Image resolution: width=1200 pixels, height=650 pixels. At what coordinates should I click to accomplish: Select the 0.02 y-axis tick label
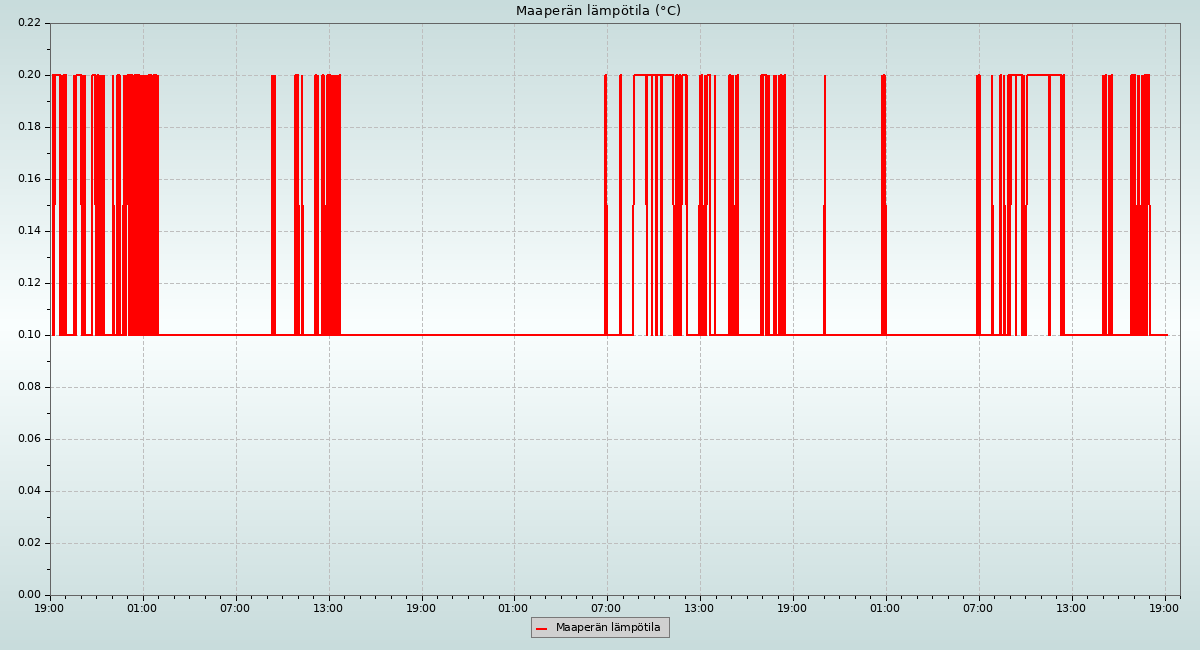29,543
